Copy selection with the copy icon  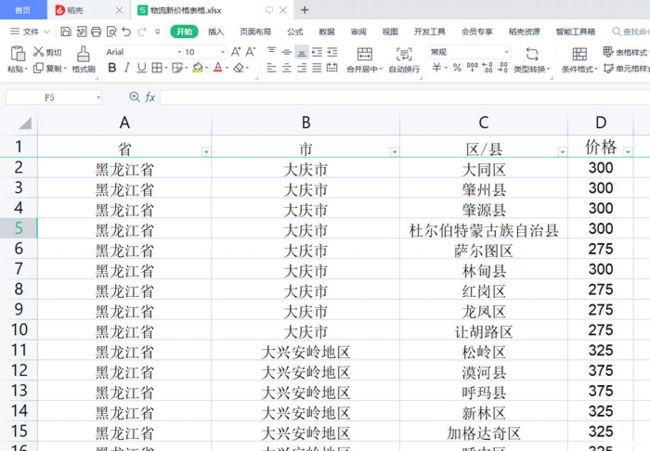point(38,68)
